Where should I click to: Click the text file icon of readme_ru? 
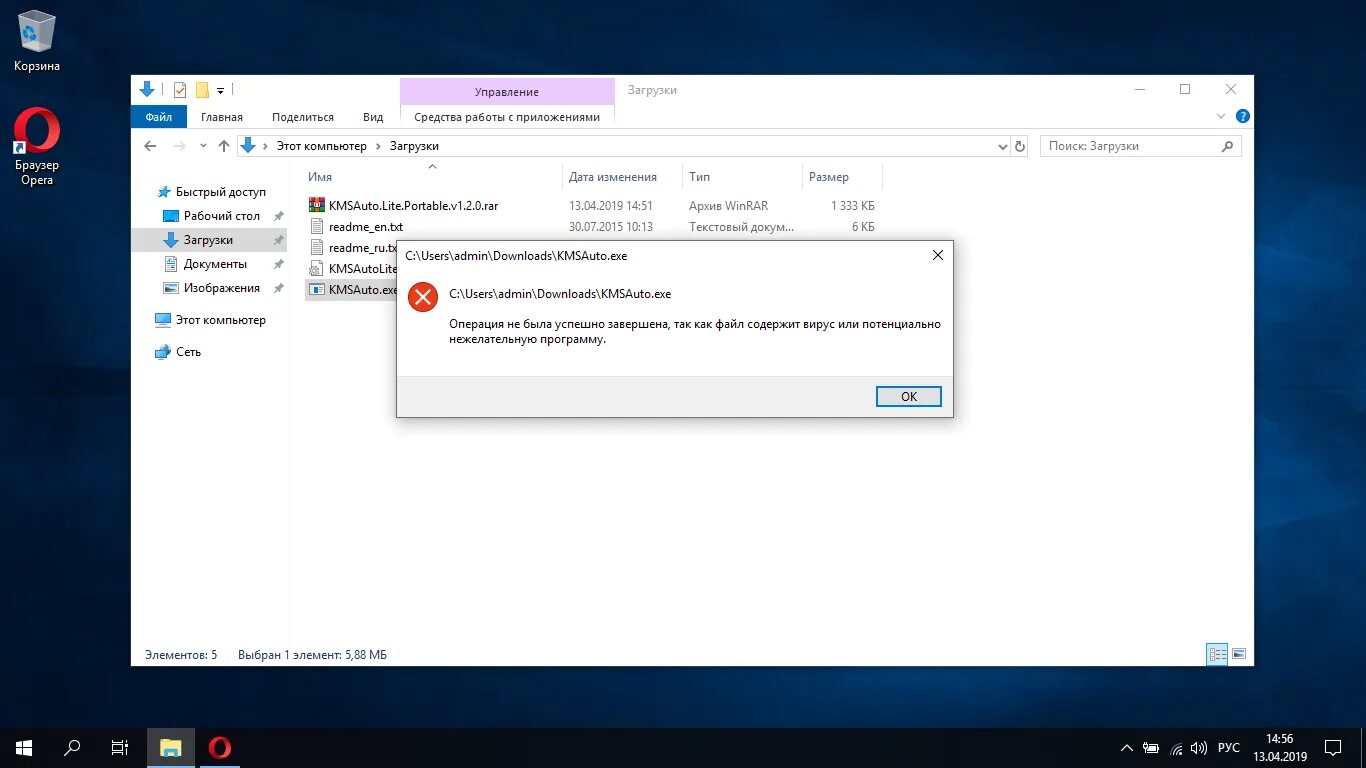(x=317, y=247)
